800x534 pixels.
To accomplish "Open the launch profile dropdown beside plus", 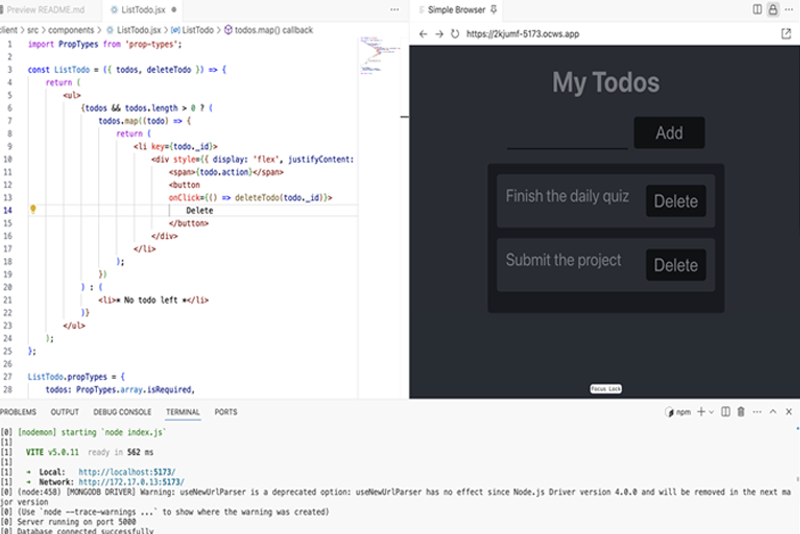I will (x=712, y=411).
